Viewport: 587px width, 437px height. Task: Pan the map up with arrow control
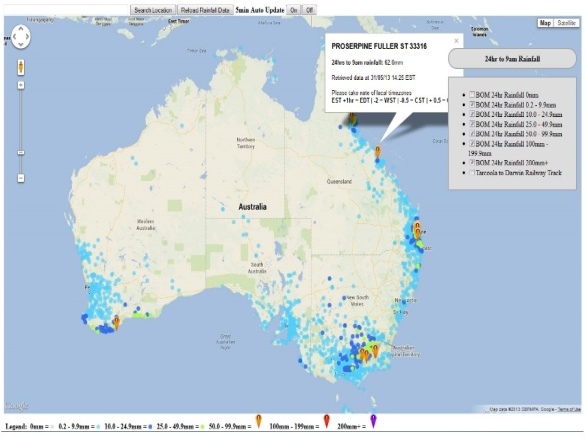coord(21,28)
